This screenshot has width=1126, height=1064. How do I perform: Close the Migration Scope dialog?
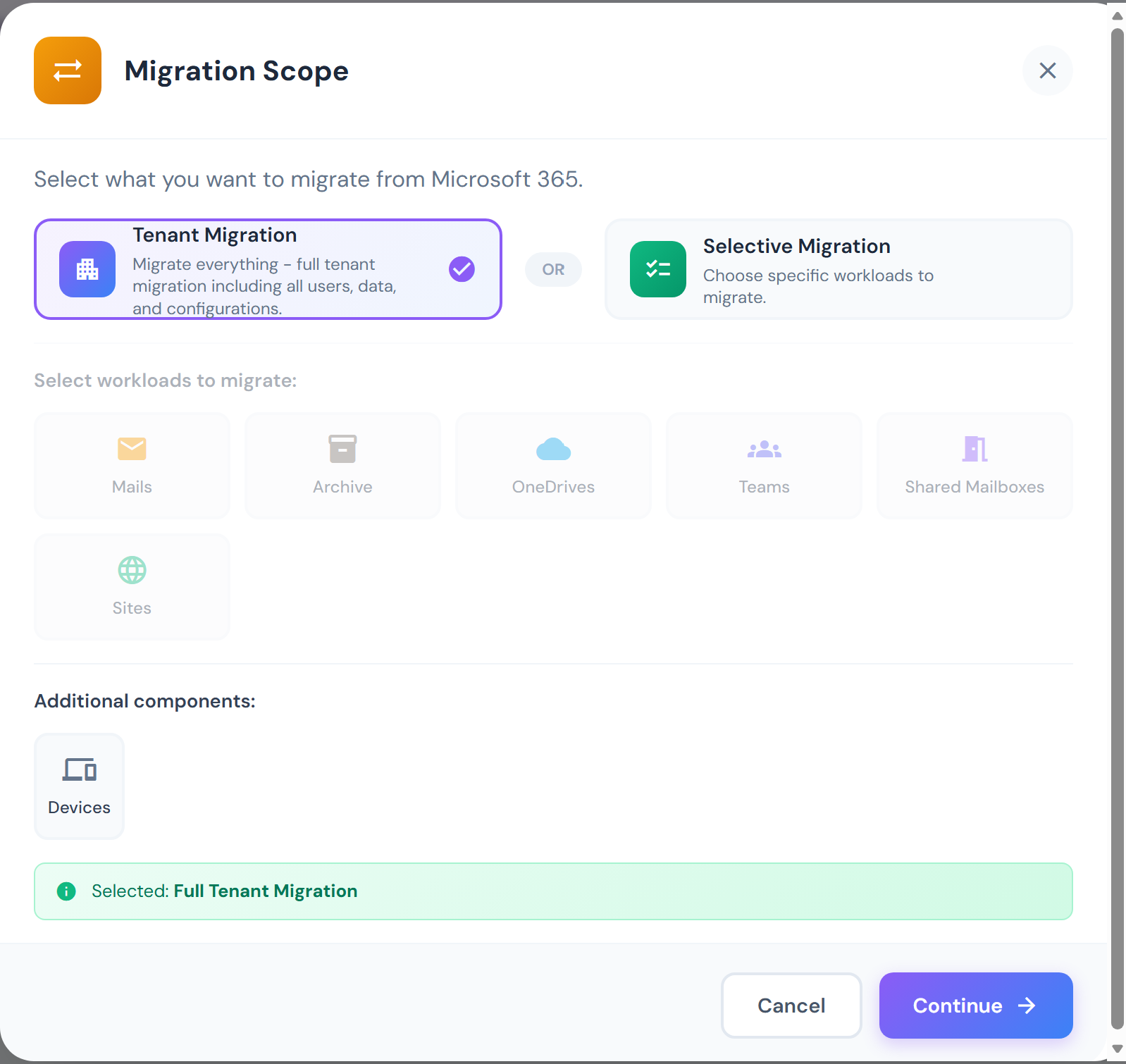point(1047,70)
